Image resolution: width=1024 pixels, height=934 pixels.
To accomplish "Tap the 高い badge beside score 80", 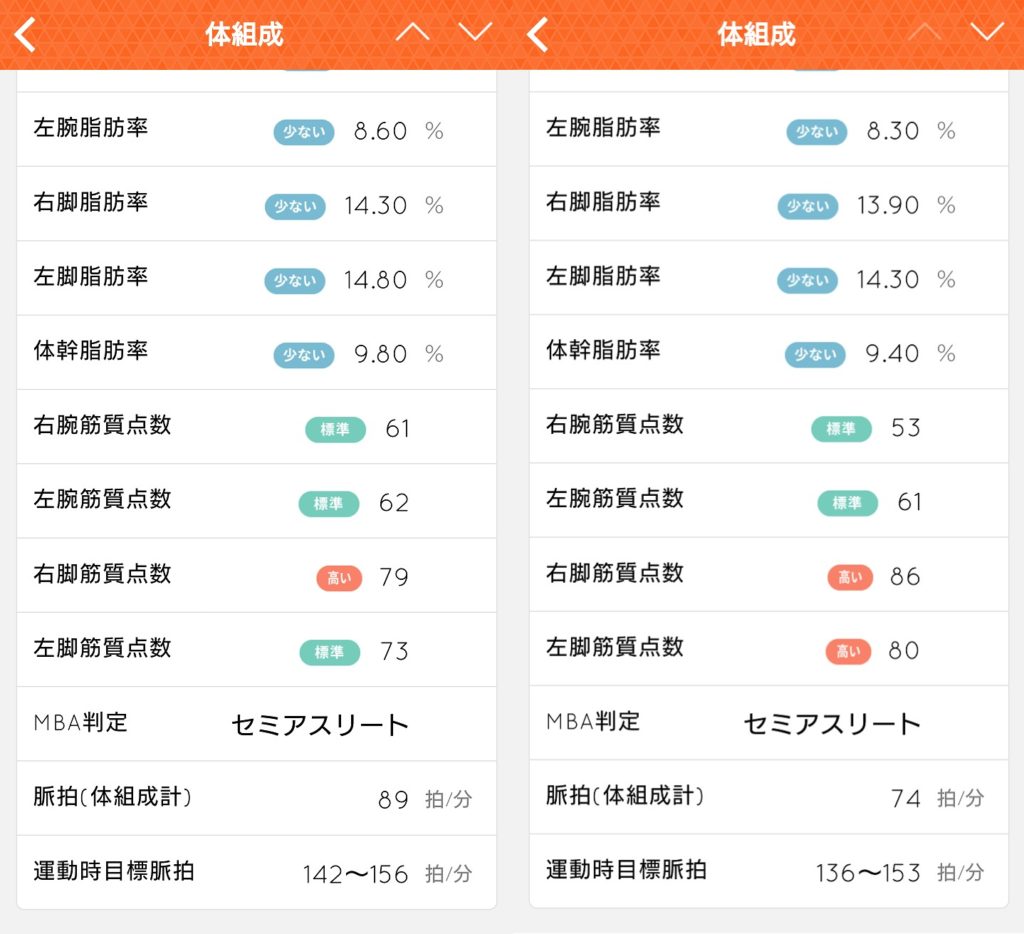I will point(848,651).
